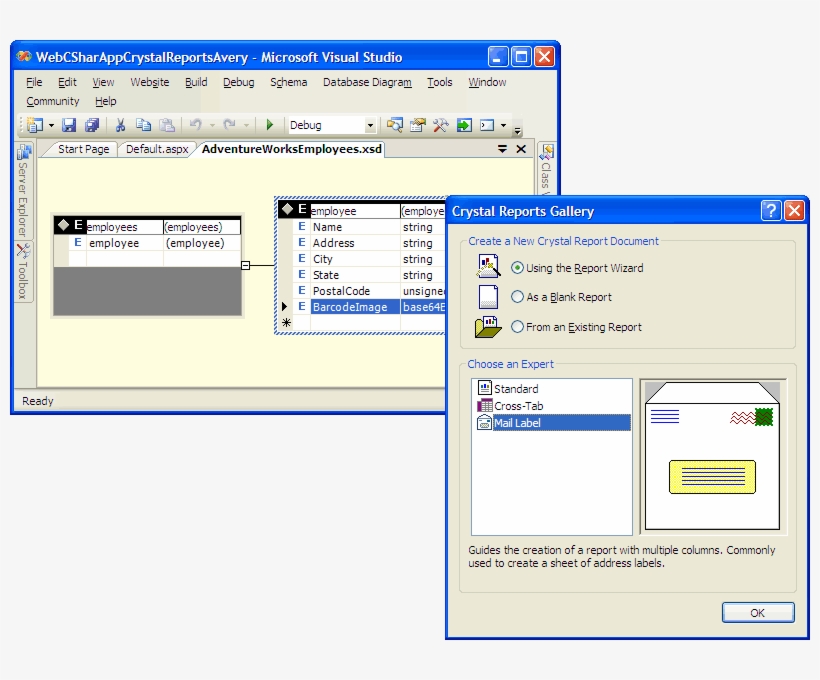Open the Build menu

click(x=196, y=82)
